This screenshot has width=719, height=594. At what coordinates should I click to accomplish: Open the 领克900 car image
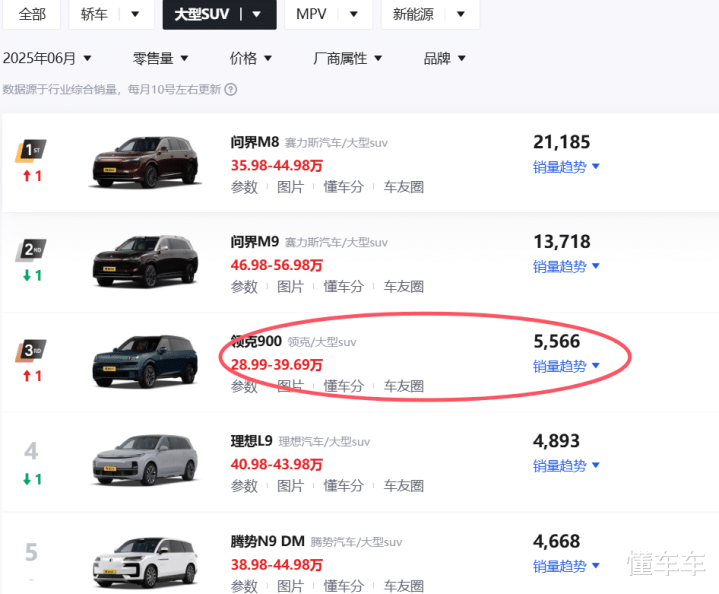(145, 361)
